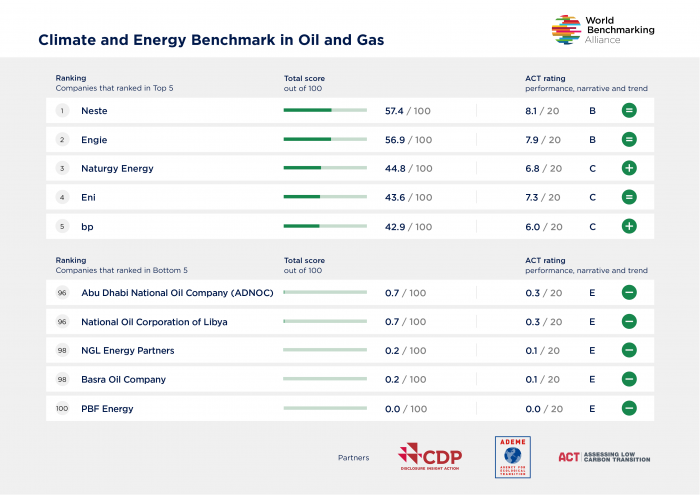Screen dimensions: 700x495
Task: Click the plus trend icon for Naturgy Energy
Action: point(629,169)
